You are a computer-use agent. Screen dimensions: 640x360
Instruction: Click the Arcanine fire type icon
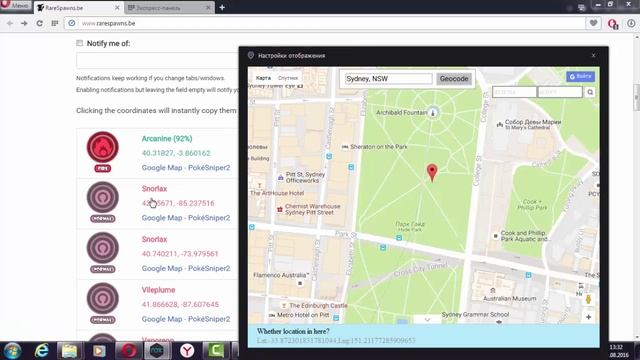pyautogui.click(x=102, y=147)
